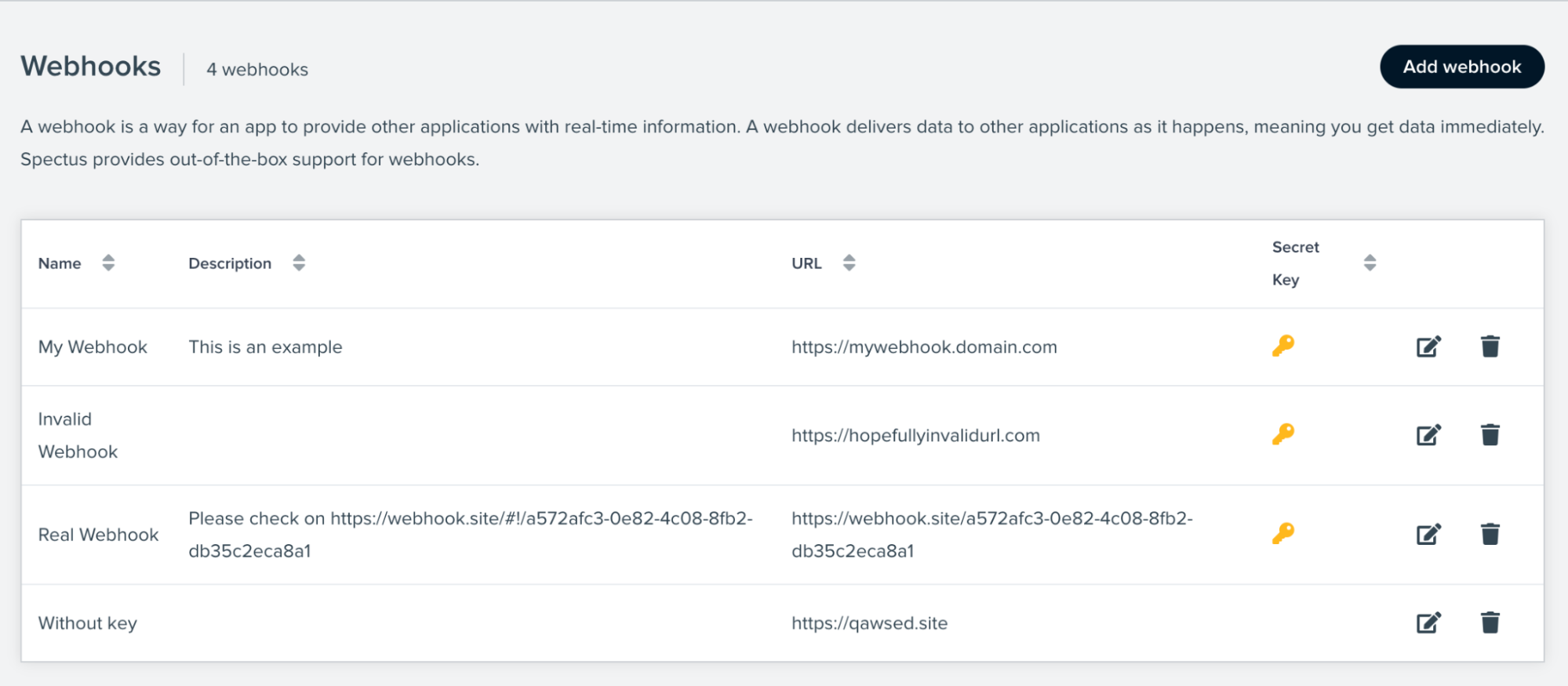Screen dimensions: 1568x686
Task: Click the URL column header label
Action: (806, 263)
